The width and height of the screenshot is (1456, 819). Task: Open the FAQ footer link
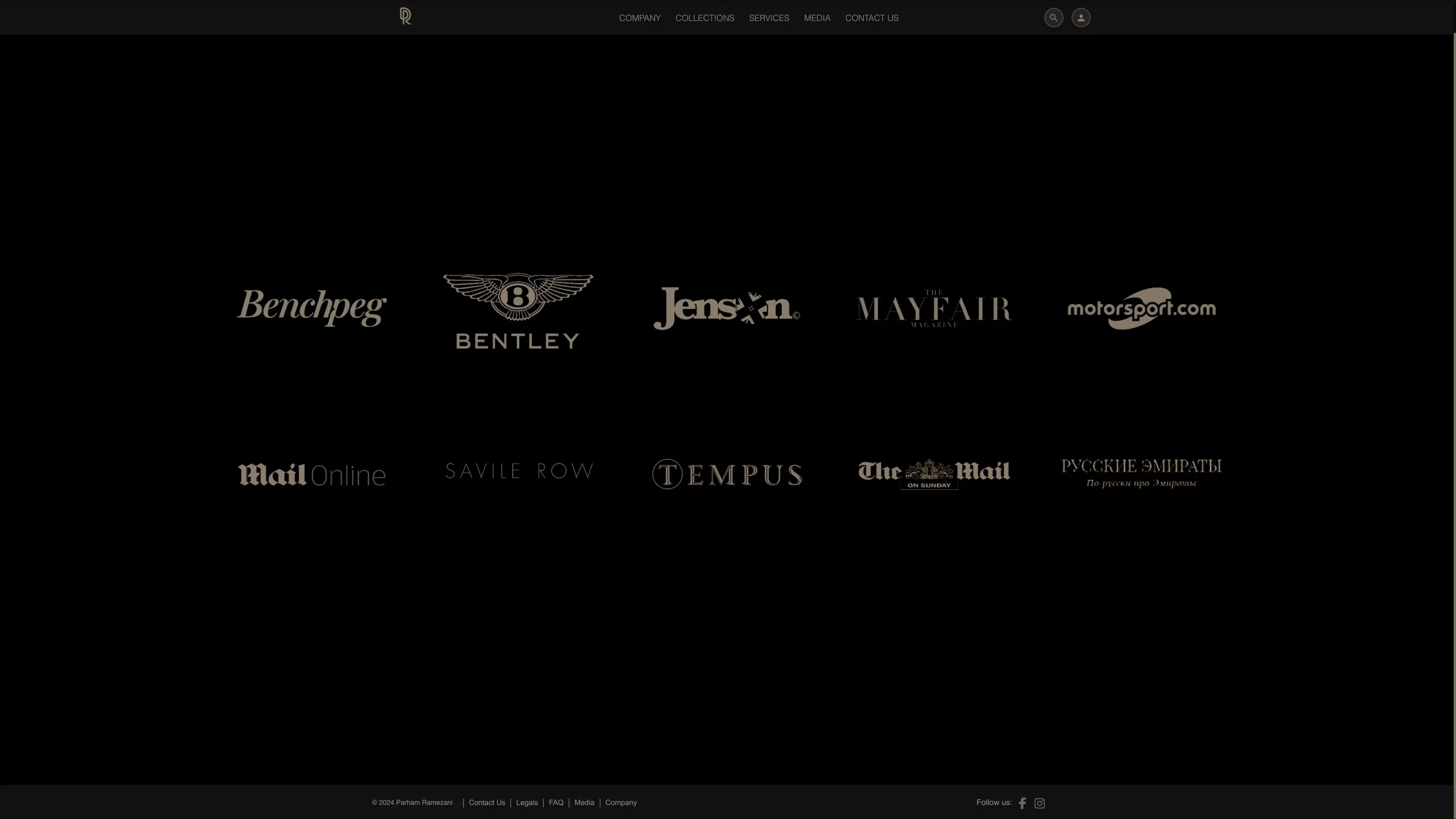point(556,803)
